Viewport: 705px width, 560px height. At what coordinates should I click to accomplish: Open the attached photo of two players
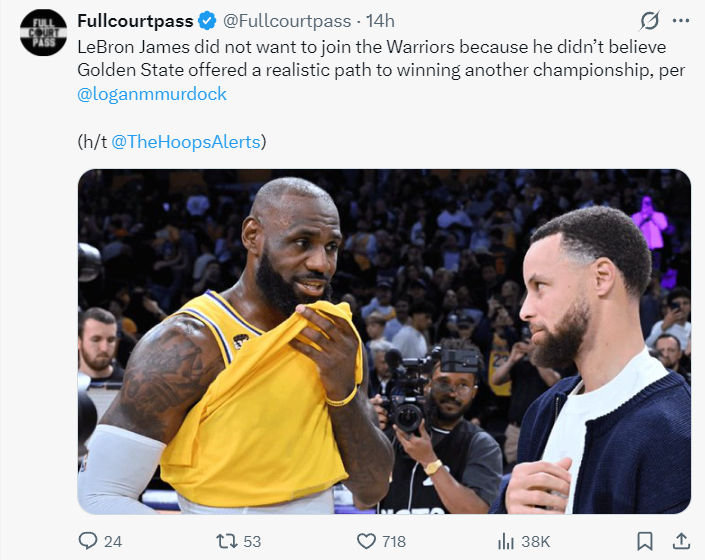tap(384, 342)
